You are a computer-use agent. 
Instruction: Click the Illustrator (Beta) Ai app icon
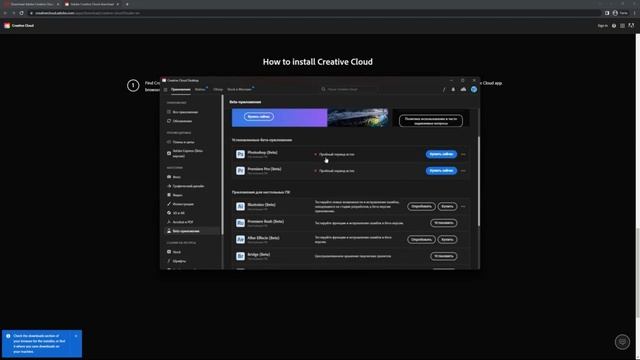(x=240, y=207)
